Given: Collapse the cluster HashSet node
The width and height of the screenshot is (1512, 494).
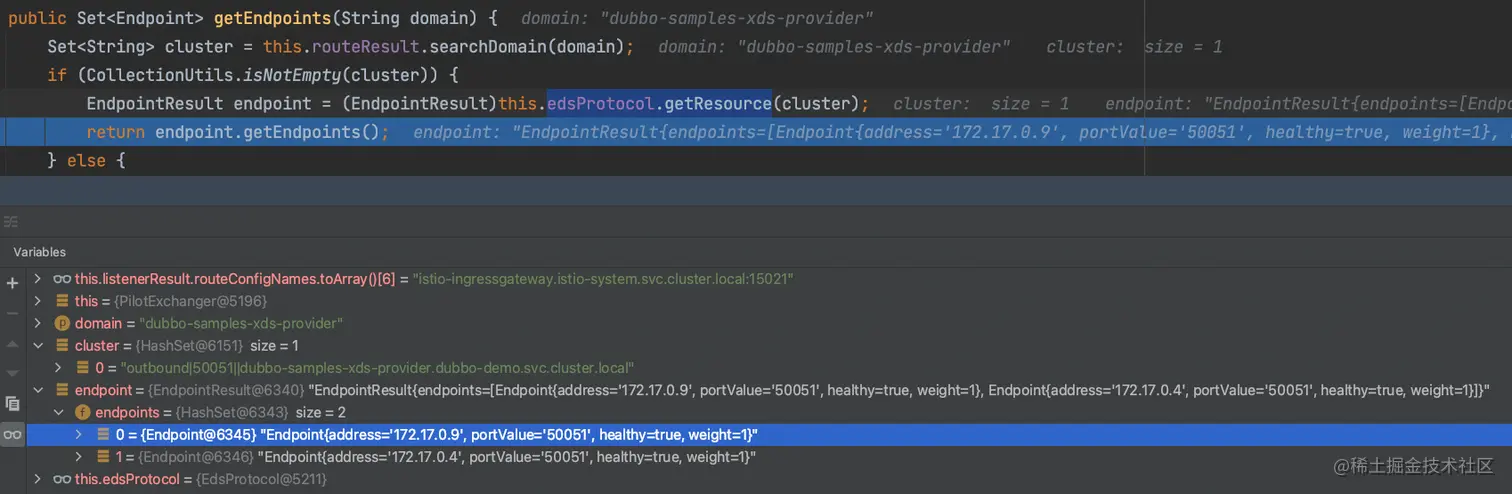Looking at the screenshot, I should point(38,345).
